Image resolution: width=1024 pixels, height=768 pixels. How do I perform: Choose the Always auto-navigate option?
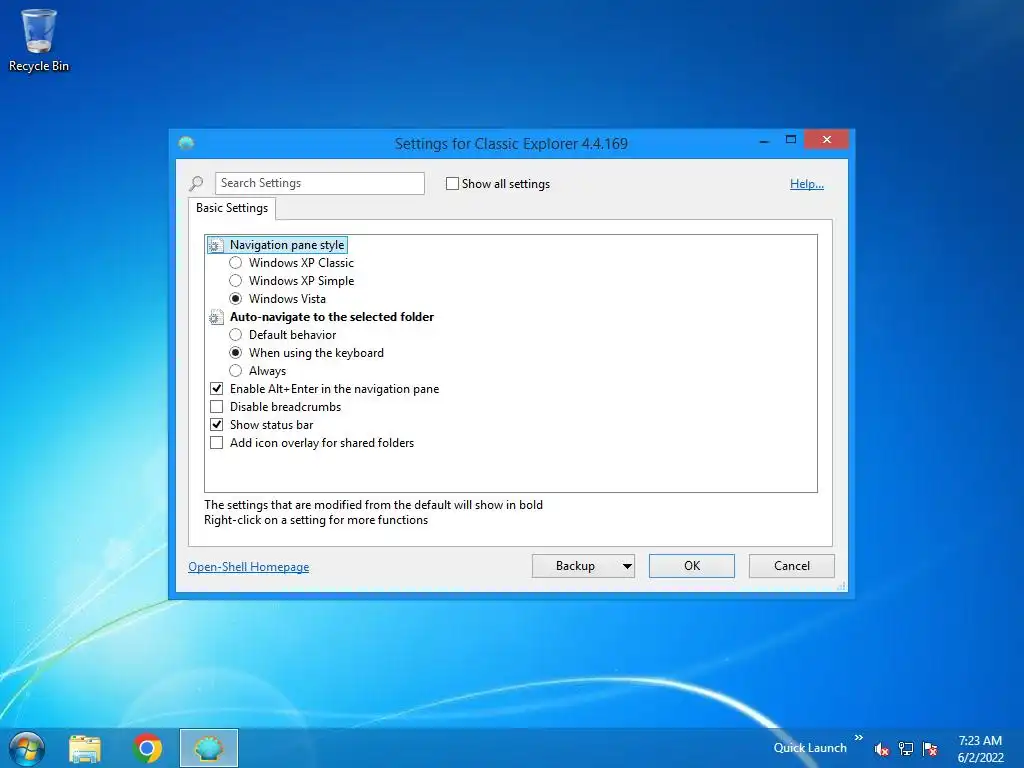tap(236, 371)
